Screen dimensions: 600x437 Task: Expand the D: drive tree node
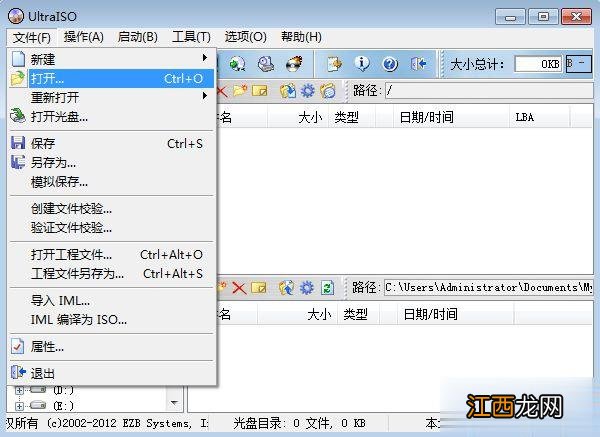pos(19,390)
